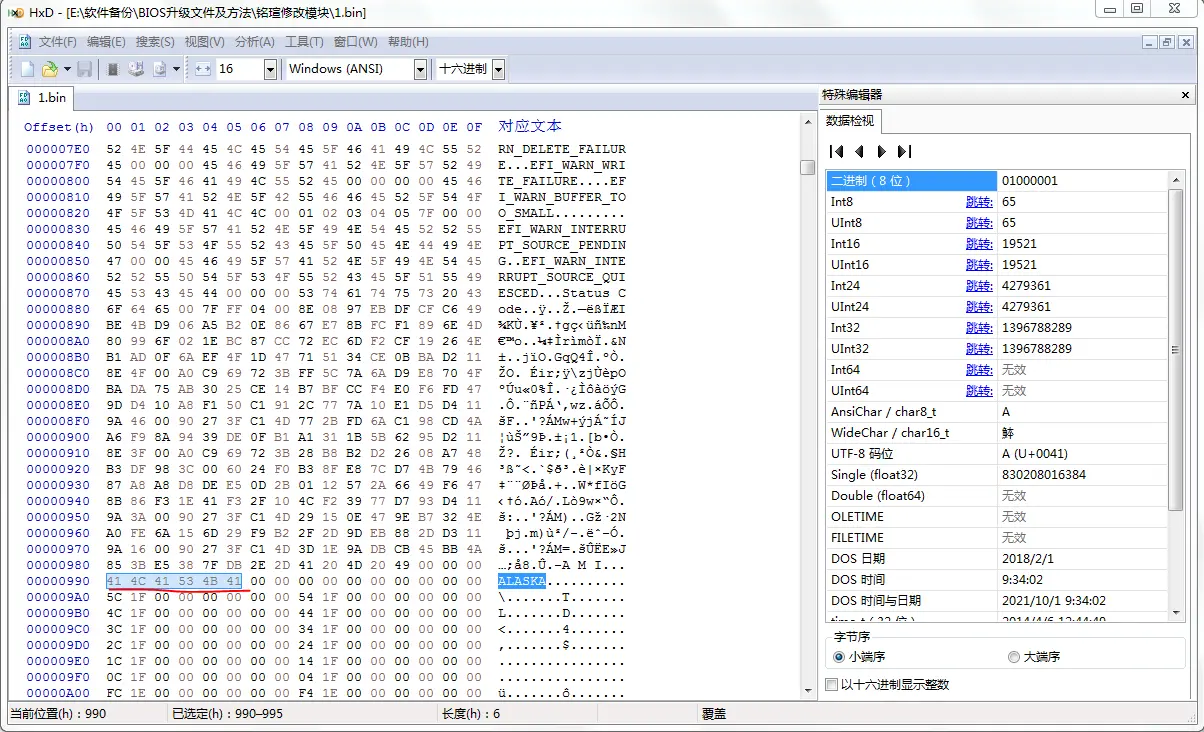Click 跳转 link in the UInt8 row
This screenshot has height=732, width=1204.
pyautogui.click(x=979, y=223)
